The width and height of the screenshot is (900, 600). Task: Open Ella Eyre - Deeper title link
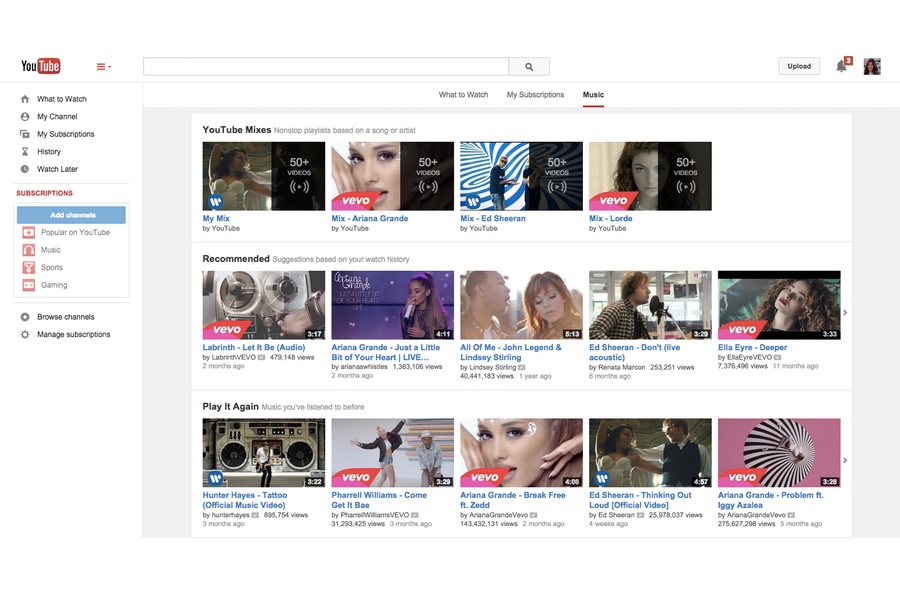tap(752, 347)
